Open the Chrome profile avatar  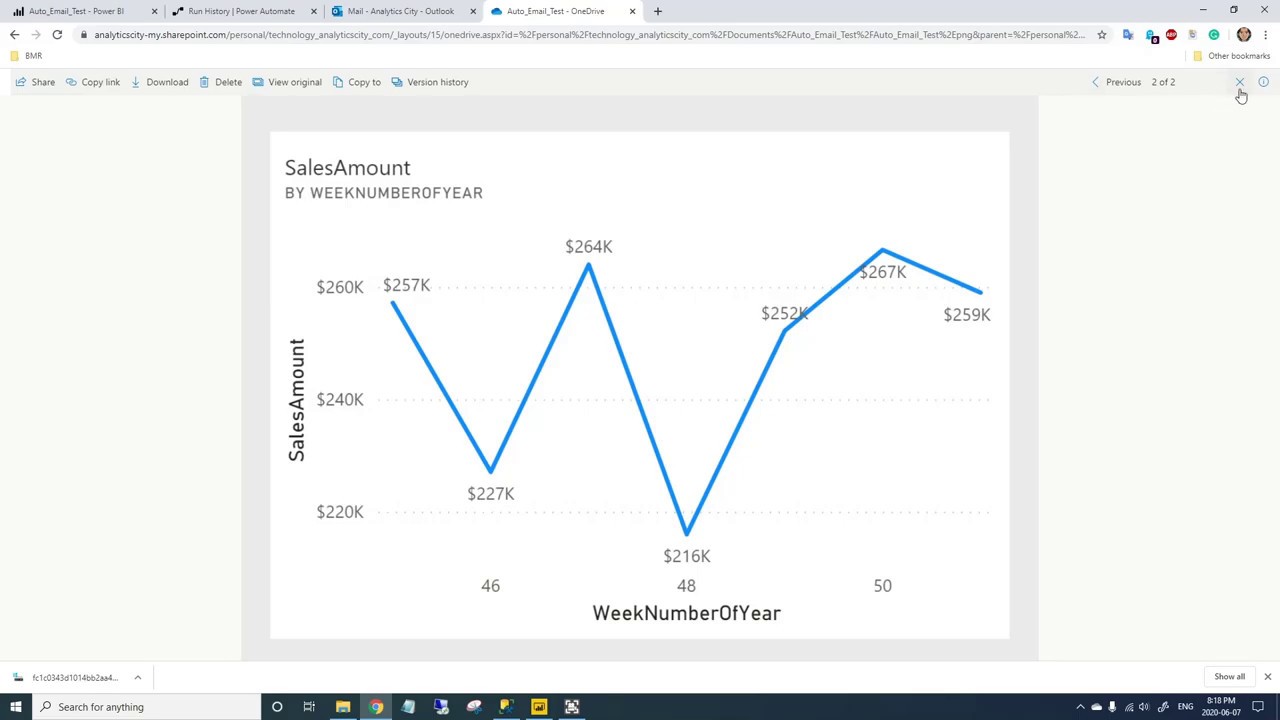[1244, 35]
